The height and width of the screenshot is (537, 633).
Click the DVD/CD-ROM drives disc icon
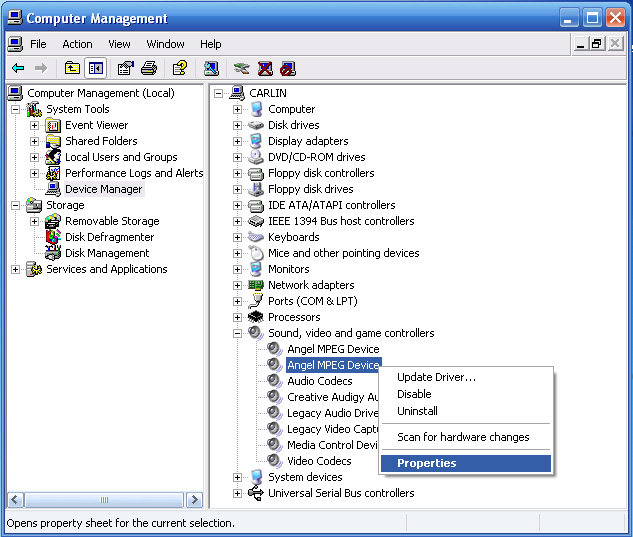pyautogui.click(x=256, y=157)
